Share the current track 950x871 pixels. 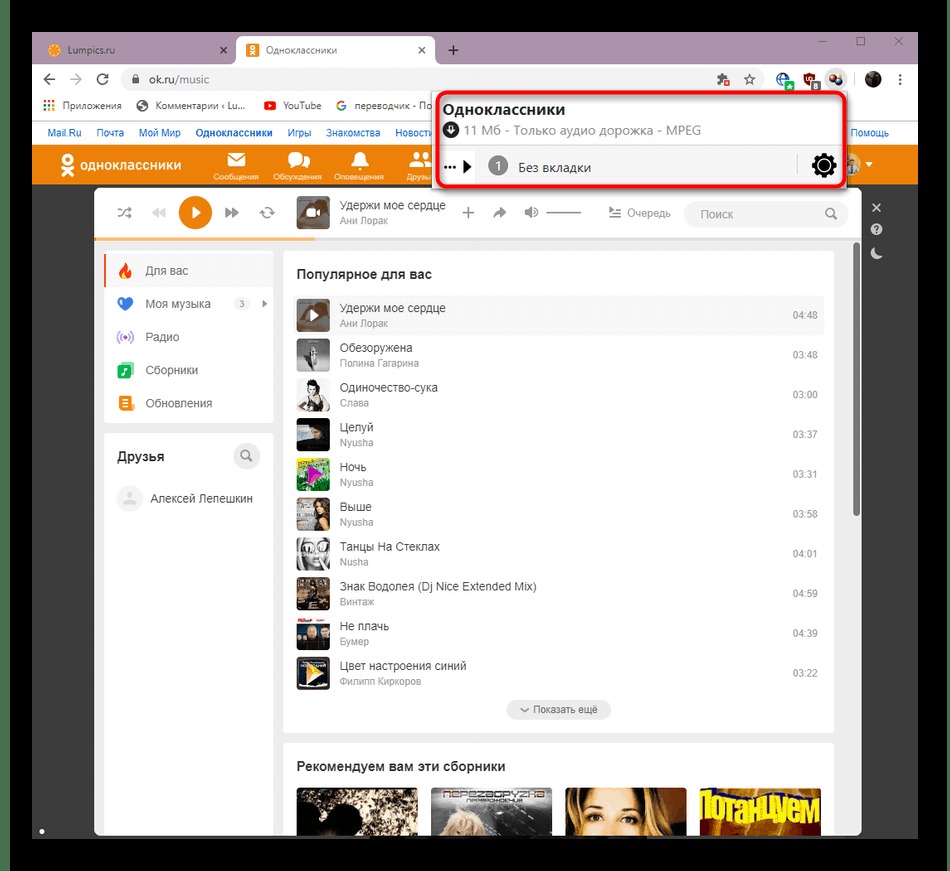(499, 213)
